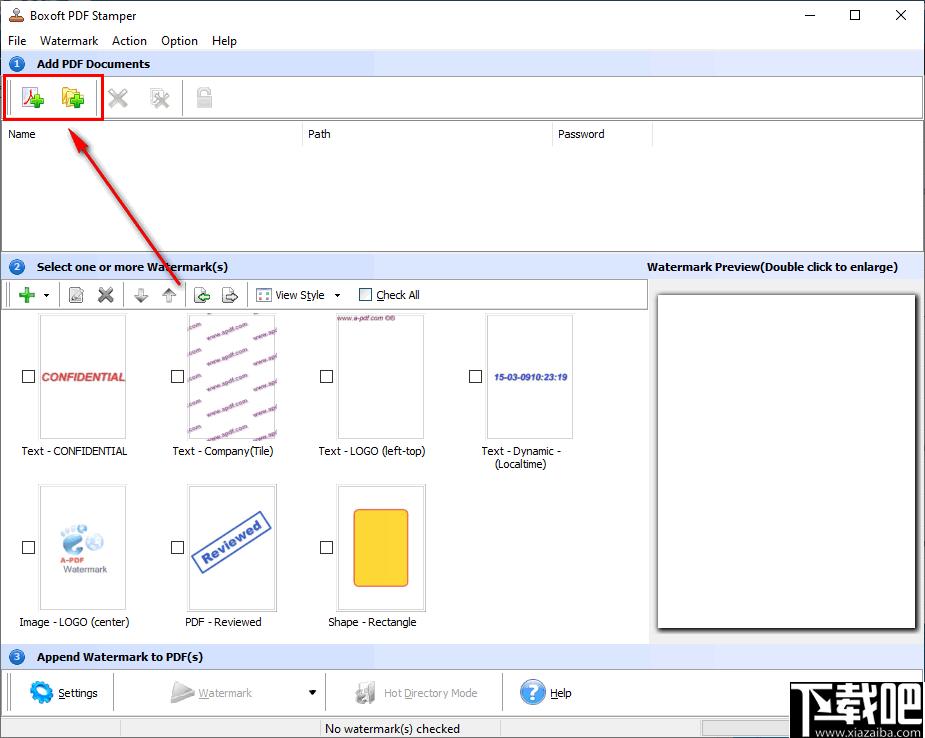Expand the Watermark button dropdown arrow
The height and width of the screenshot is (738, 925).
(x=312, y=693)
